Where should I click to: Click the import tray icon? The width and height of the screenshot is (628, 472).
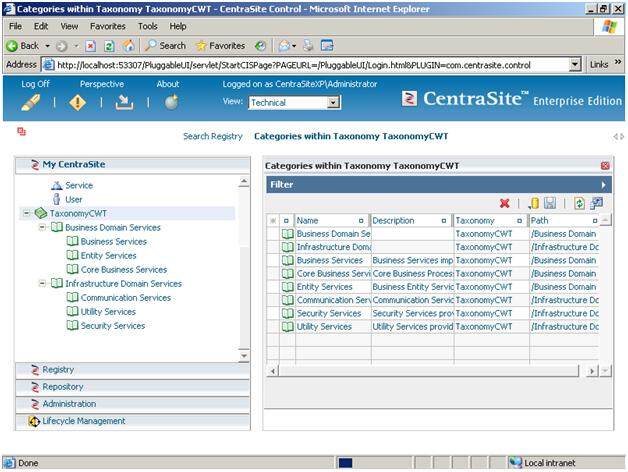[x=124, y=103]
